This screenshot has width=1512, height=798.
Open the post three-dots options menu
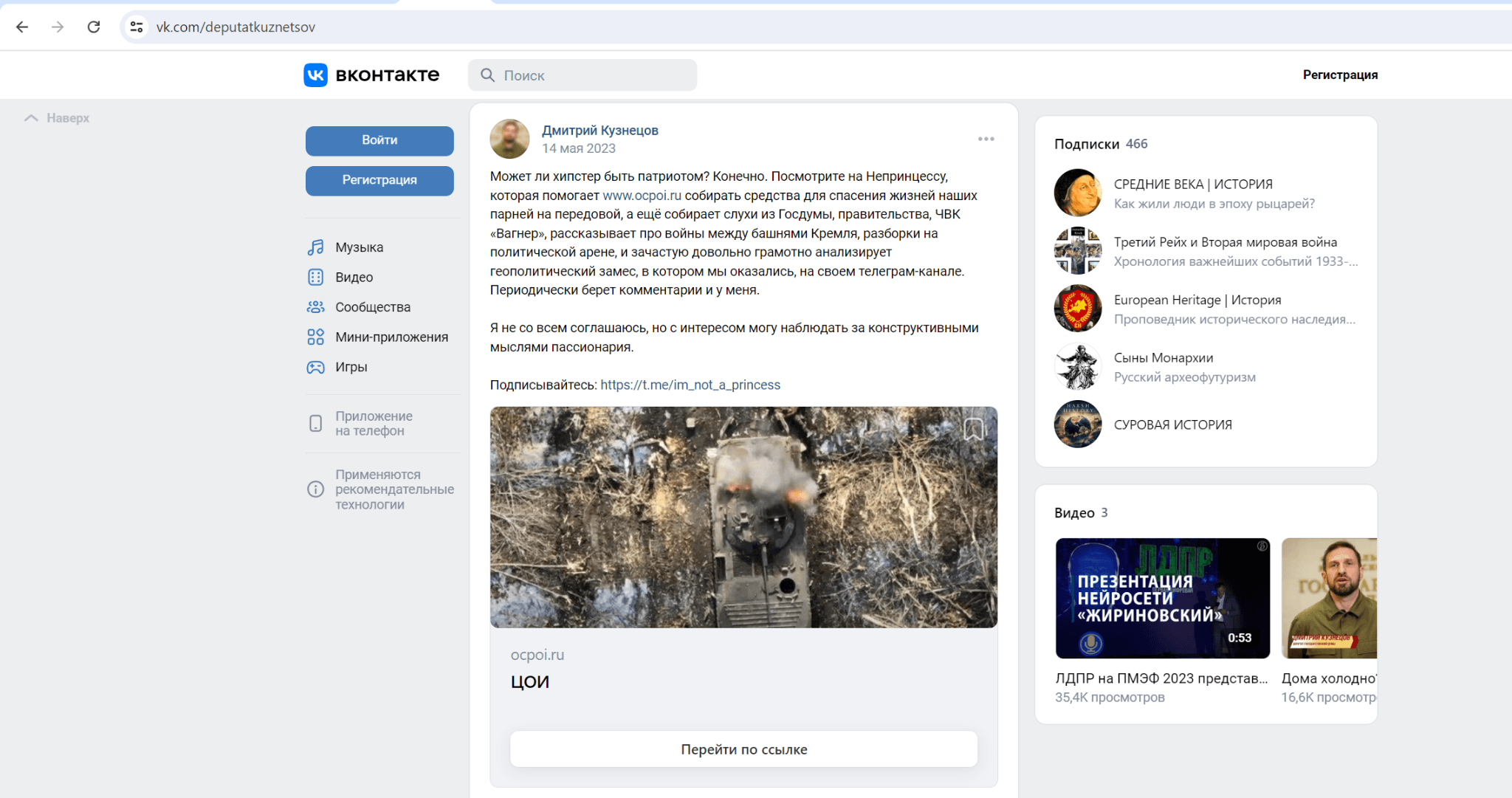point(986,139)
